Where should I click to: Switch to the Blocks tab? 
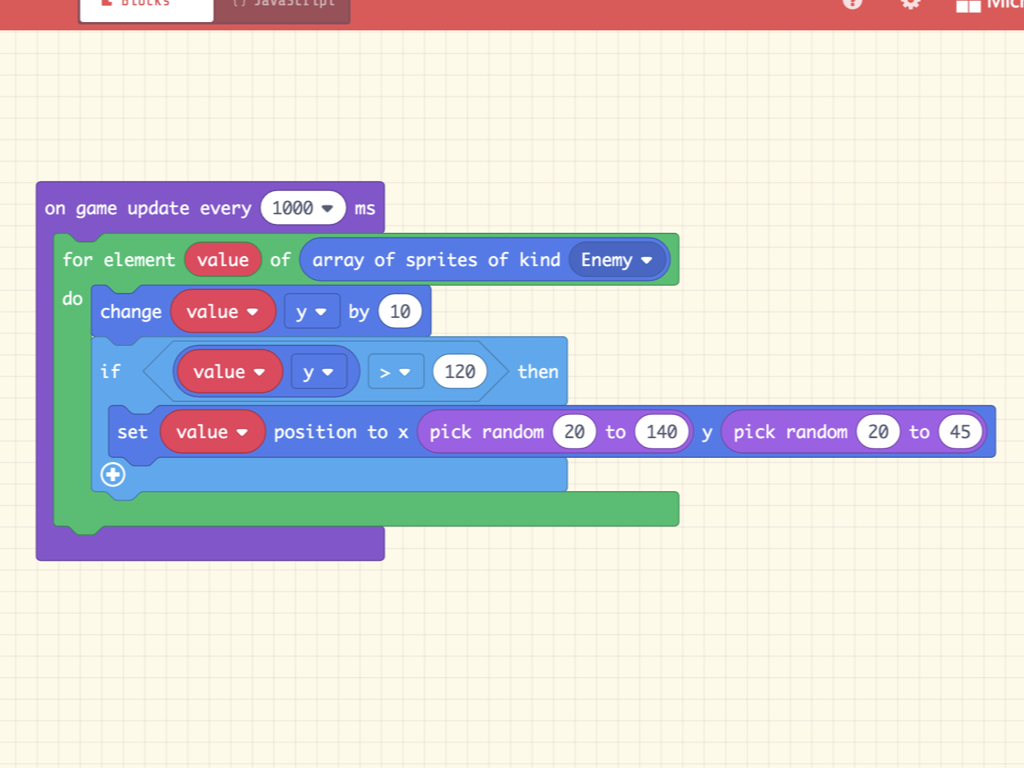[146, 8]
